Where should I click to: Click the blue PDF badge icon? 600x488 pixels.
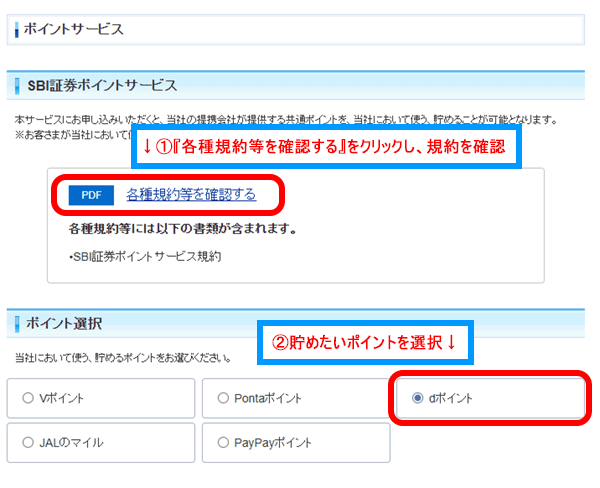[x=91, y=195]
